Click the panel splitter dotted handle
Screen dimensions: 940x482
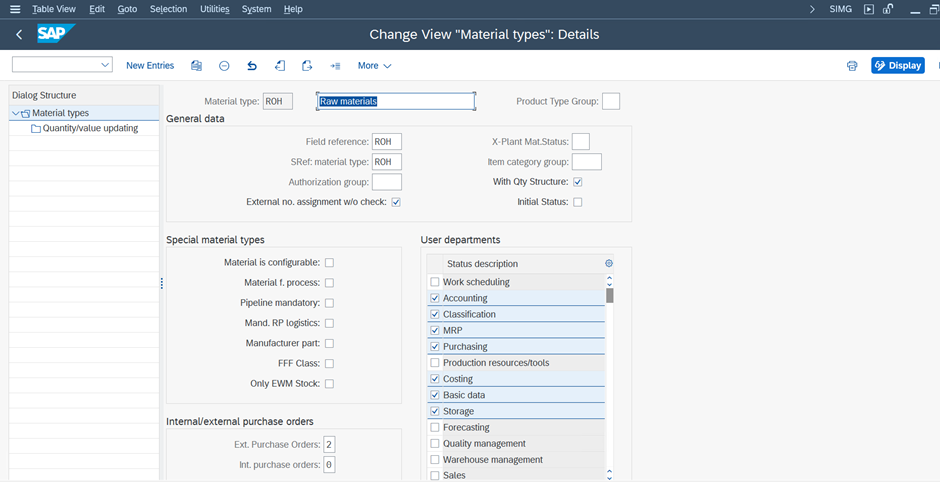162,284
